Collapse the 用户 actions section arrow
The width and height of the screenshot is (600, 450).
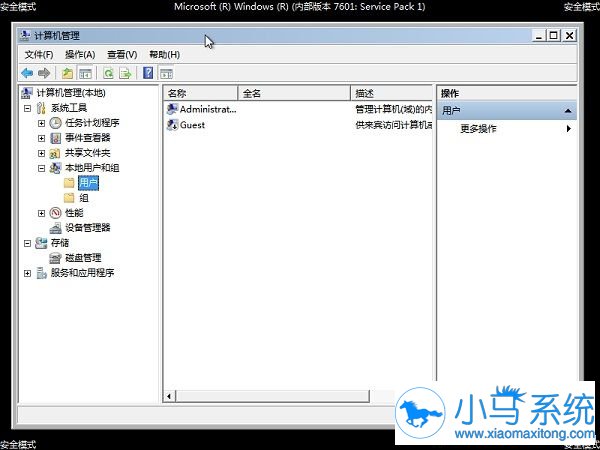coord(568,111)
